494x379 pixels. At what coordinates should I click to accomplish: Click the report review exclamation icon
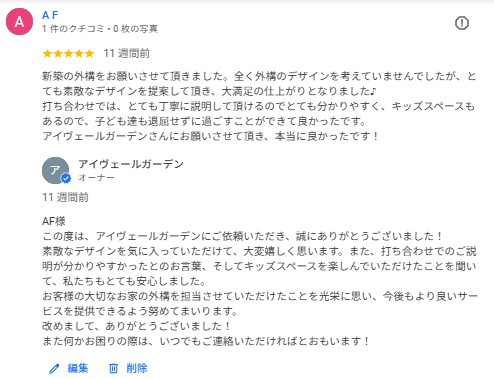click(462, 23)
